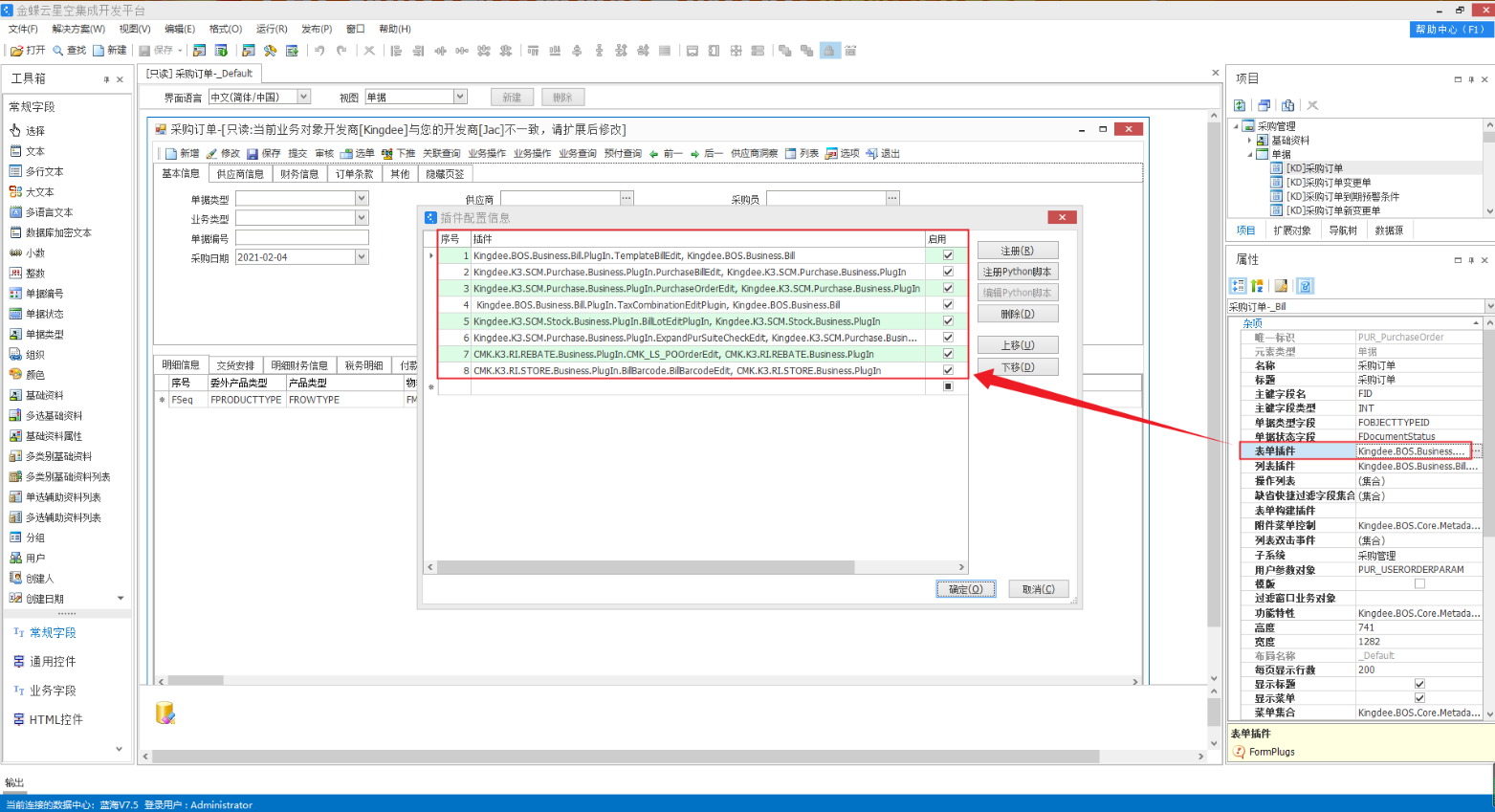This screenshot has height=812, width=1495.
Task: Select the 用户 field in the toolbox
Action: pos(27,558)
